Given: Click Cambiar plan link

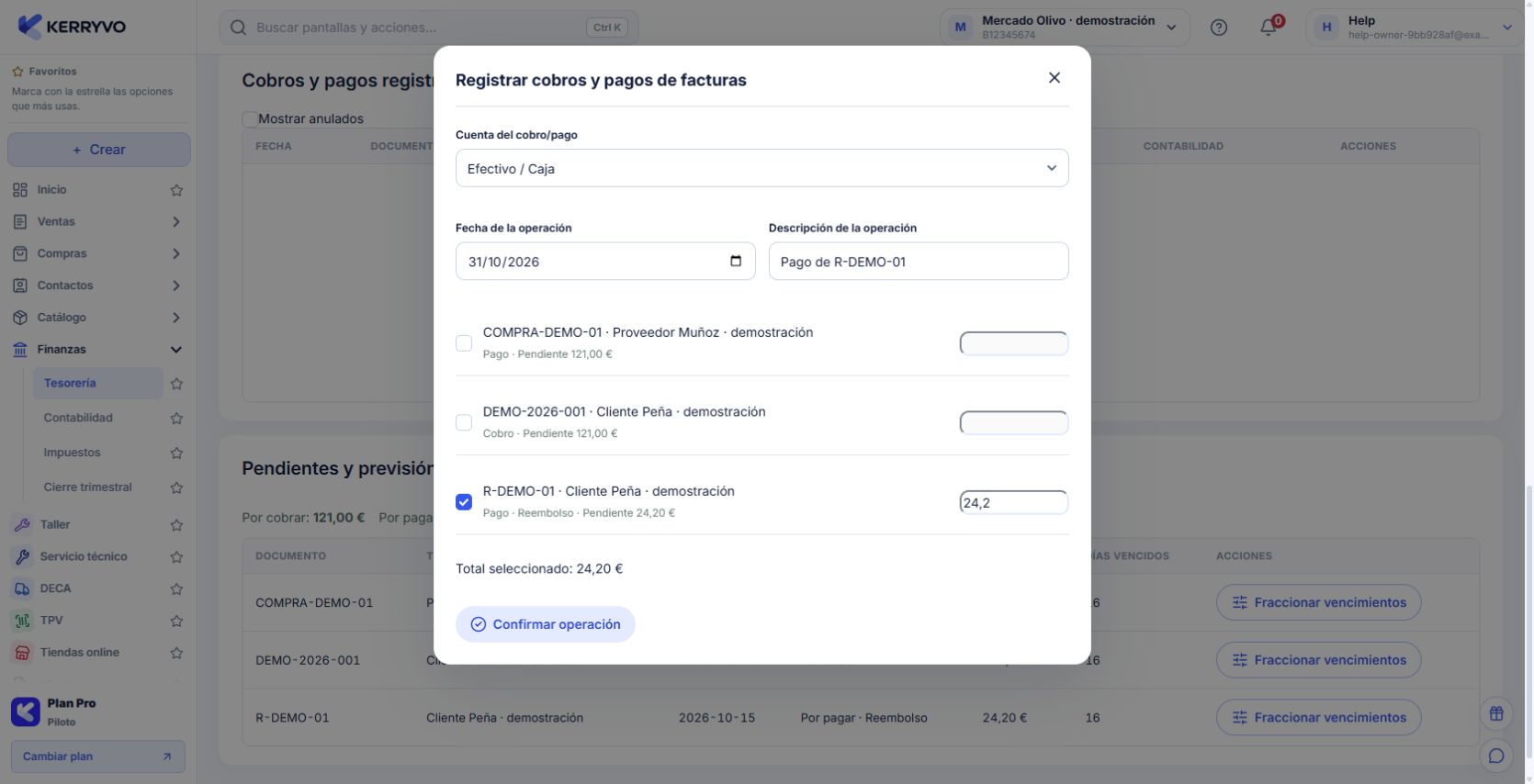Looking at the screenshot, I should [x=98, y=756].
